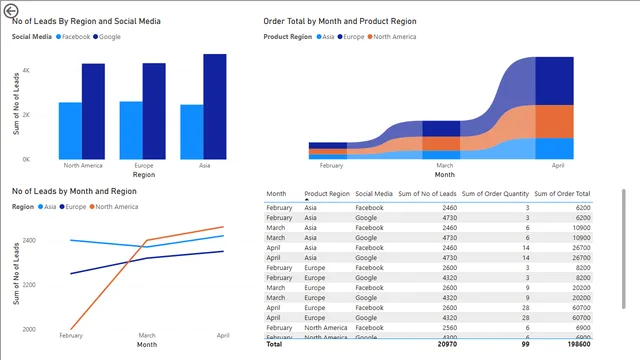Sort table by Sum of No of Leads header
This screenshot has height=360, width=640.
click(427, 194)
